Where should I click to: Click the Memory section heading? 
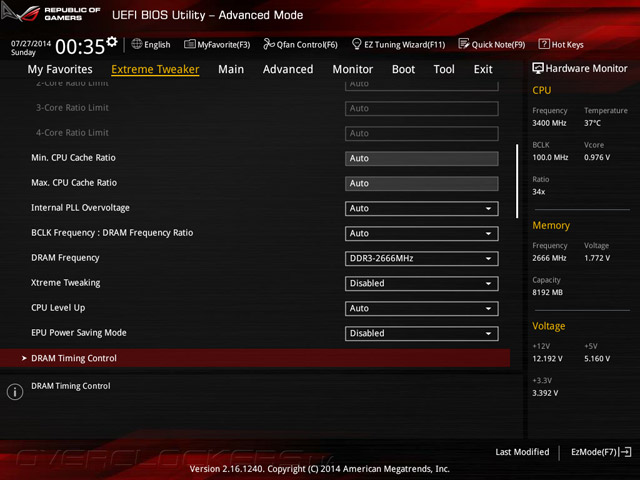click(x=551, y=225)
